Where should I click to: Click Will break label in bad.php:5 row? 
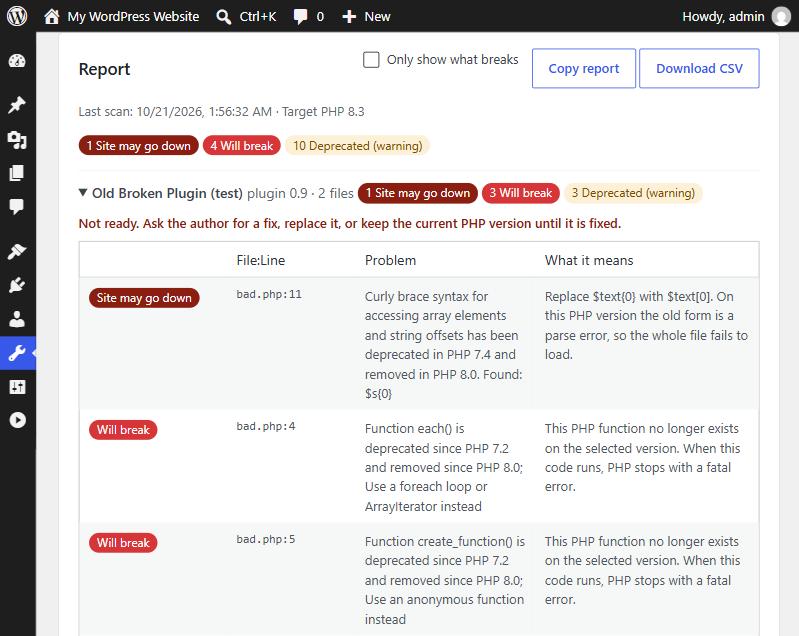click(123, 543)
